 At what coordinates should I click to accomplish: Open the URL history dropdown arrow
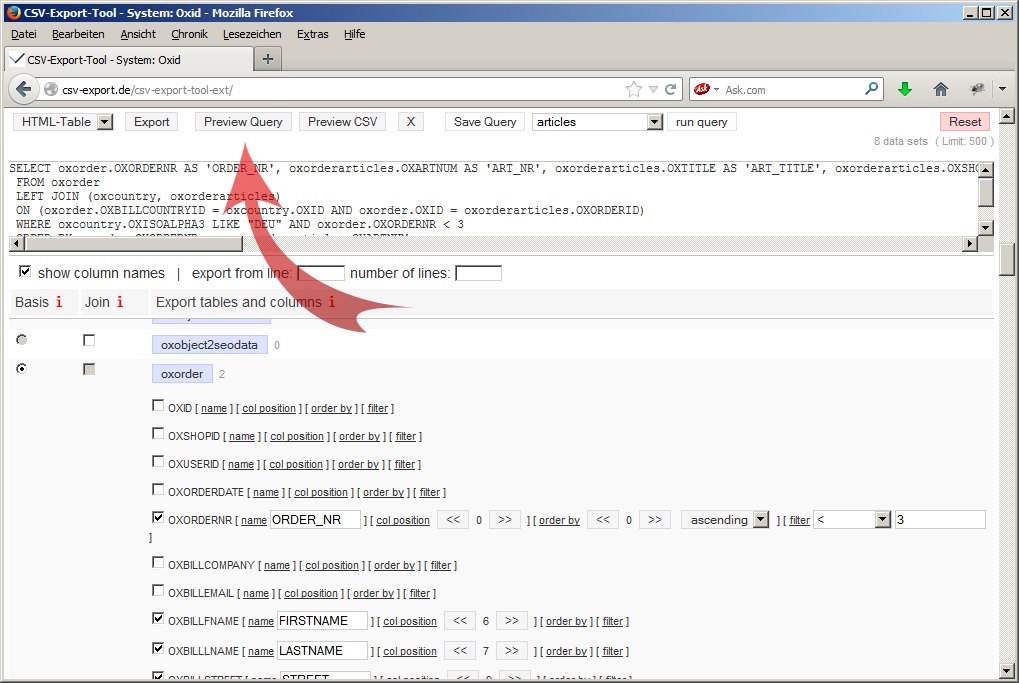coord(653,90)
